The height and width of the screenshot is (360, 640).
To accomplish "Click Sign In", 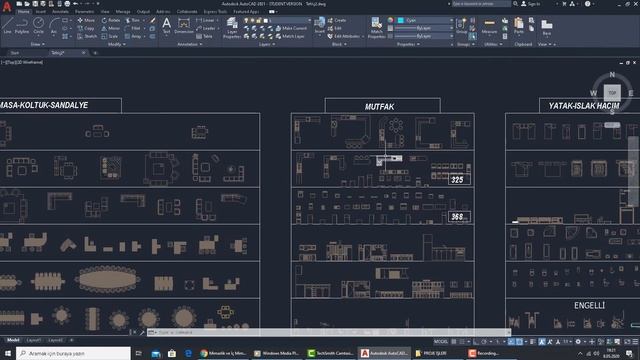I will point(530,4).
